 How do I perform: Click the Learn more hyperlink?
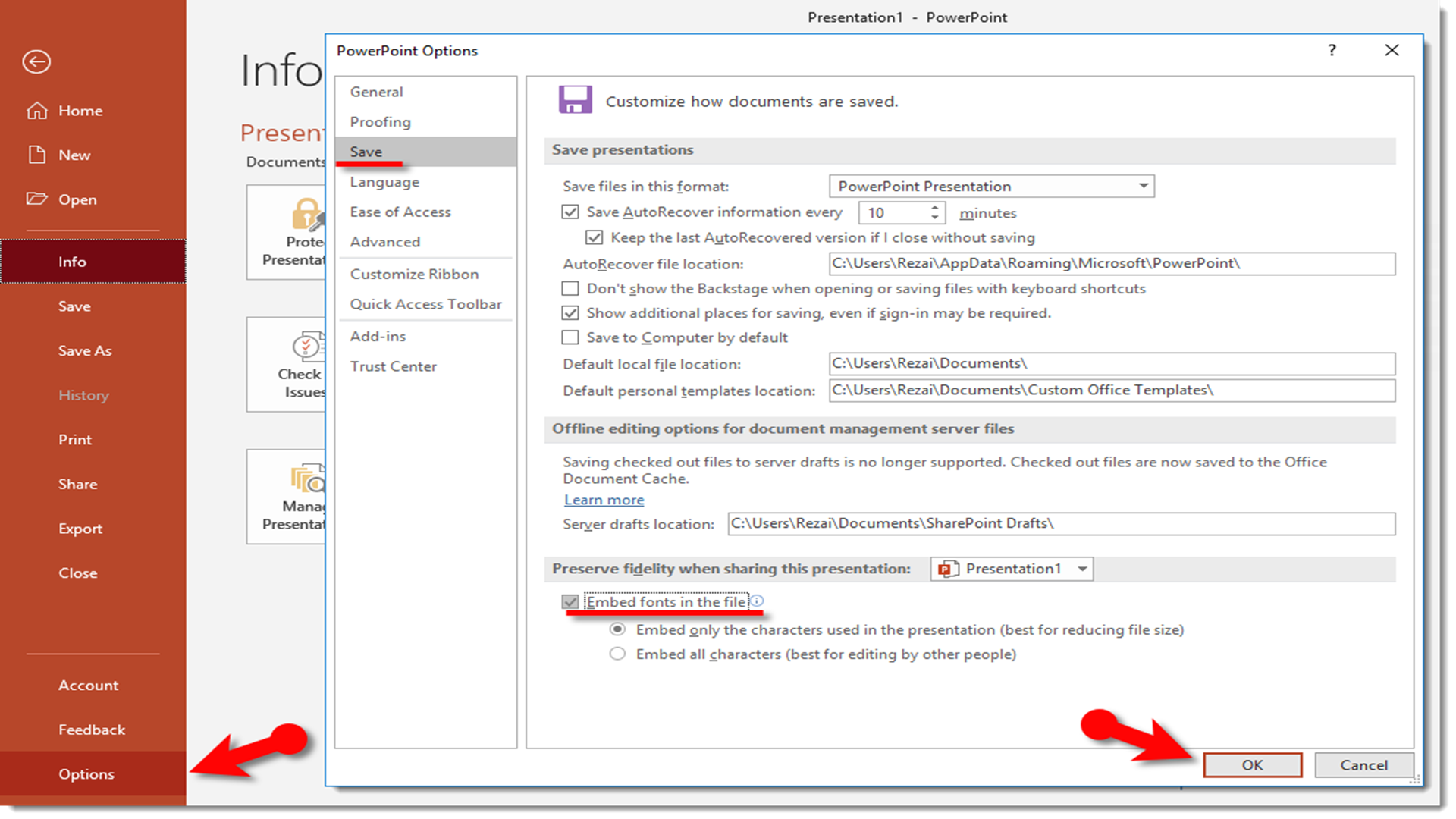coord(602,499)
